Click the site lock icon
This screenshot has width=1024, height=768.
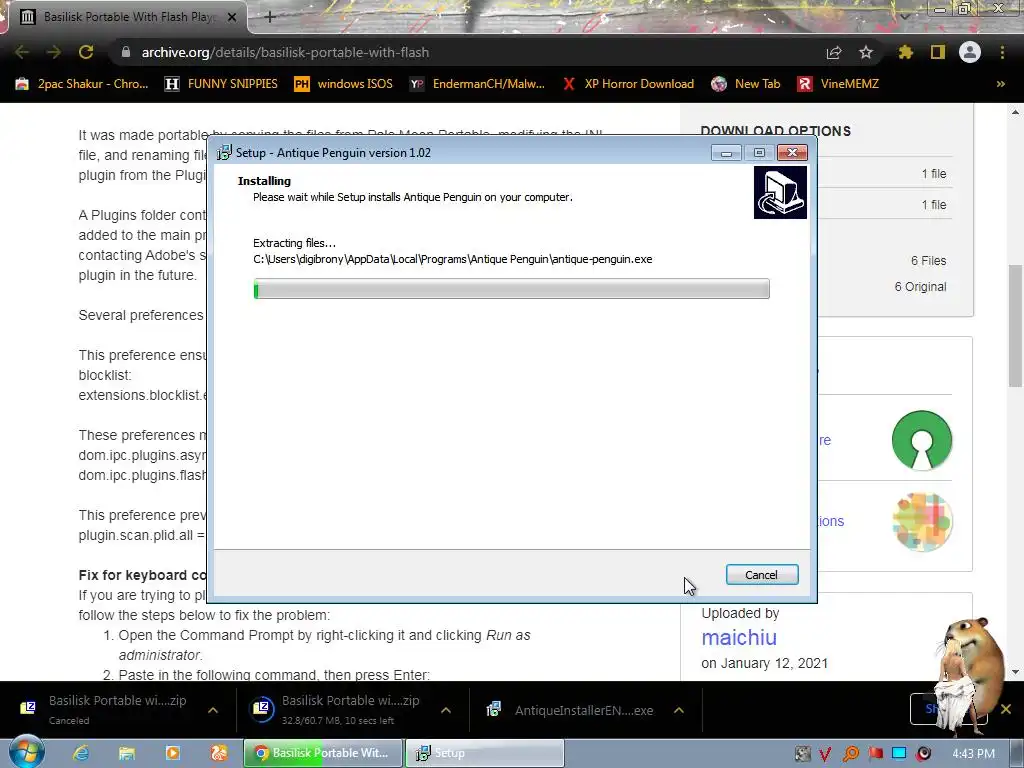[x=126, y=52]
